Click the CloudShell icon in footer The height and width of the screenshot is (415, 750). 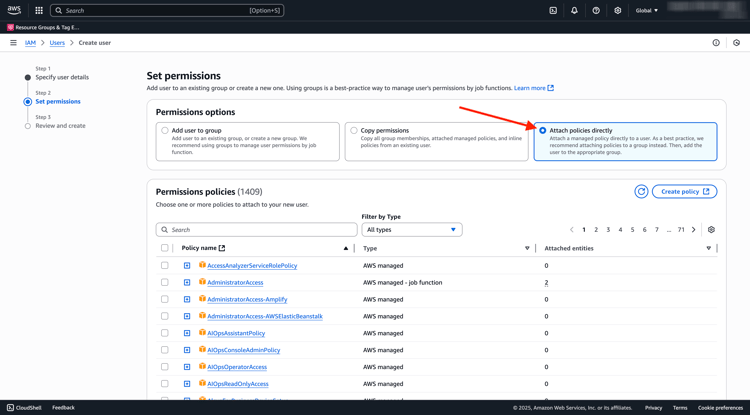point(11,408)
